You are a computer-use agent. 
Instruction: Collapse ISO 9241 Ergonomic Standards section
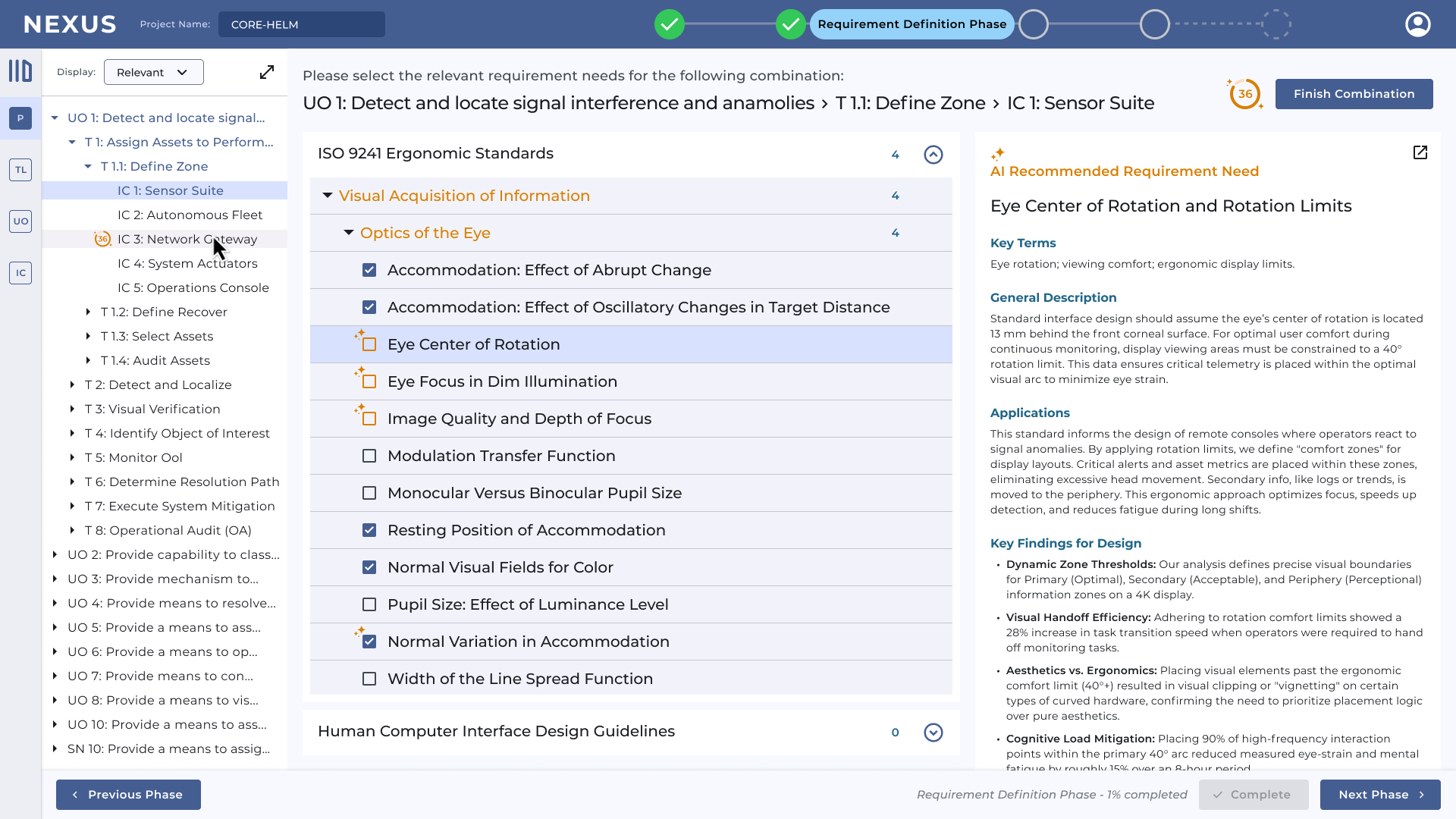point(934,155)
